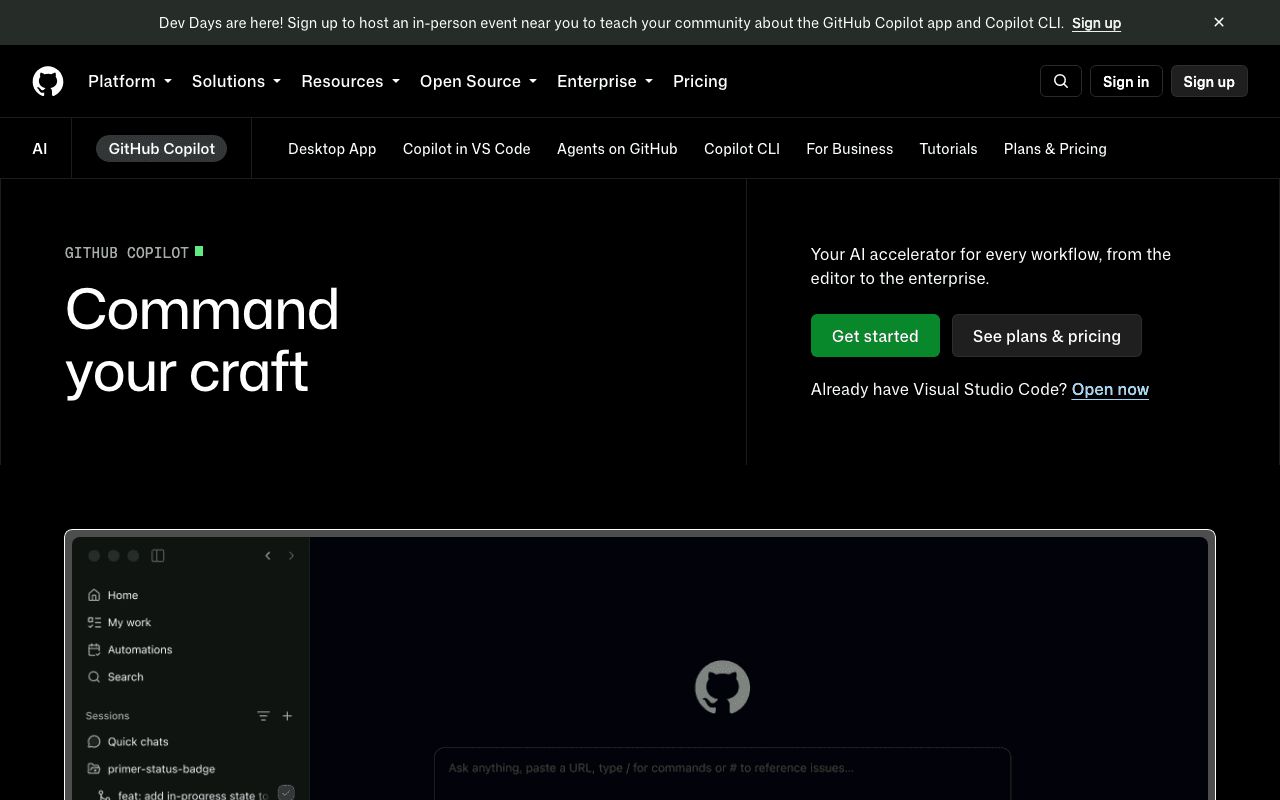1280x800 pixels.
Task: Click Sign up link in announcement banner
Action: 1096,22
